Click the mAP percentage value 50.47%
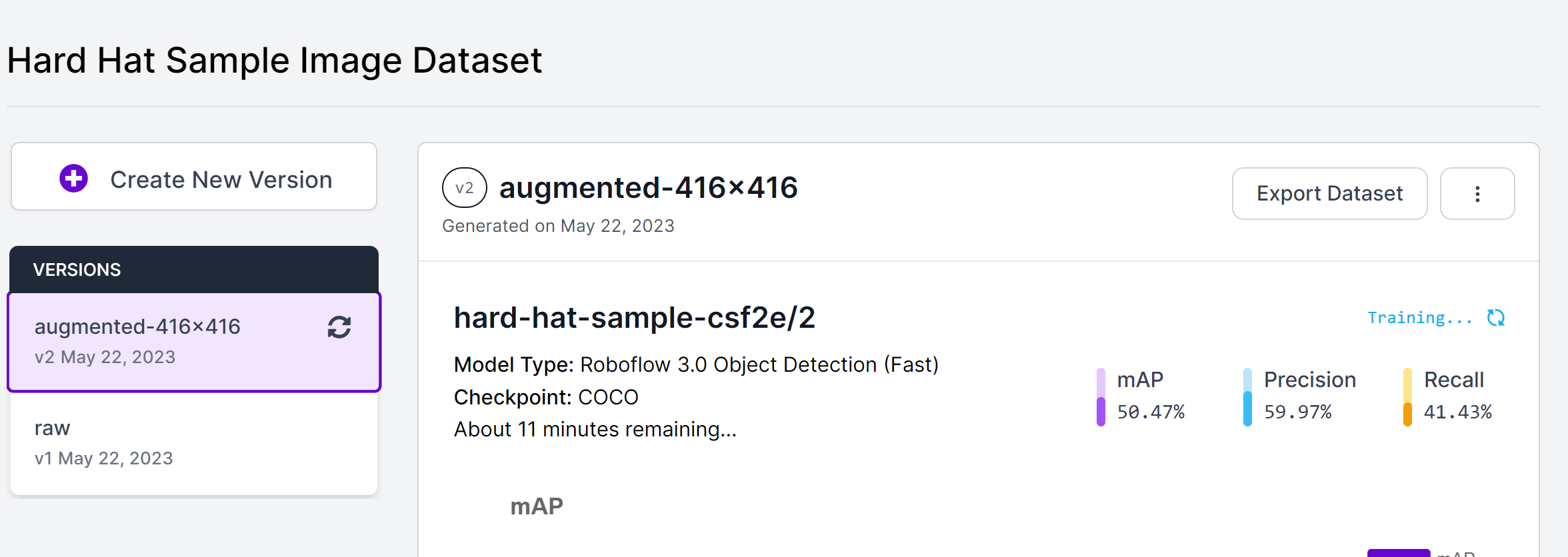Viewport: 1568px width, 557px height. 1151,412
